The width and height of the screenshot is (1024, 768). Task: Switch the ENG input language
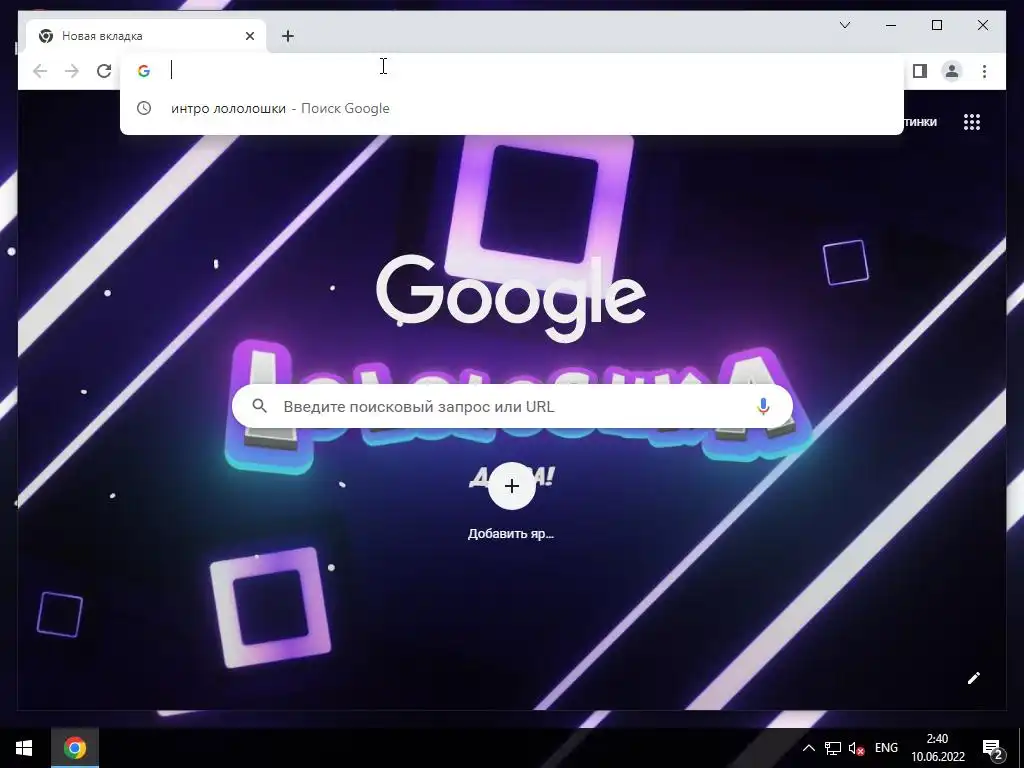point(886,748)
